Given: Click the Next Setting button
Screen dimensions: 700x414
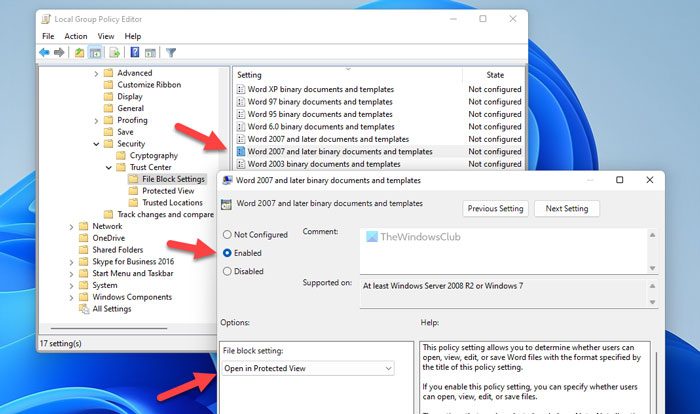Looking at the screenshot, I should coord(567,209).
